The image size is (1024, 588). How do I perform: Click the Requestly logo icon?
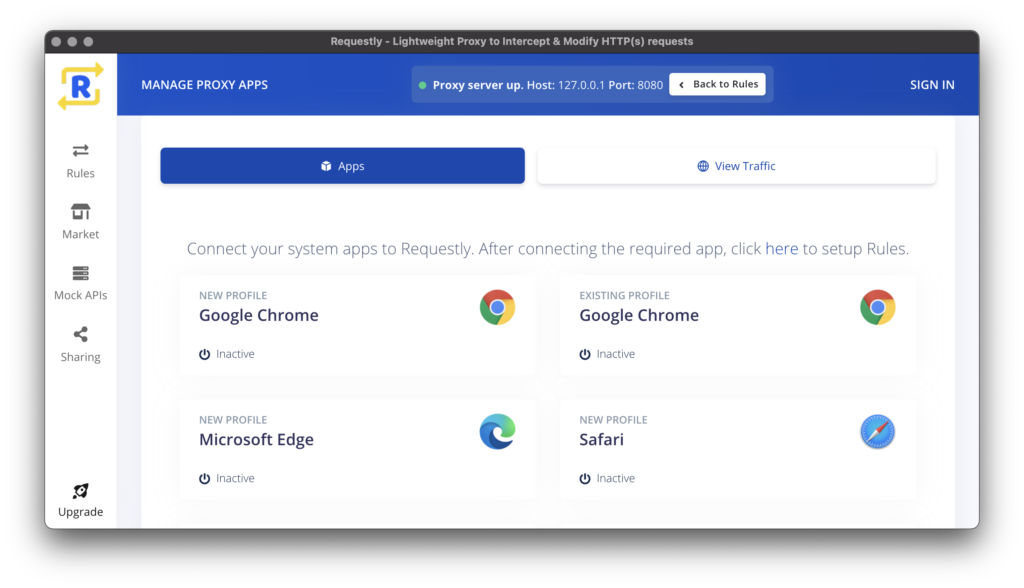[80, 86]
